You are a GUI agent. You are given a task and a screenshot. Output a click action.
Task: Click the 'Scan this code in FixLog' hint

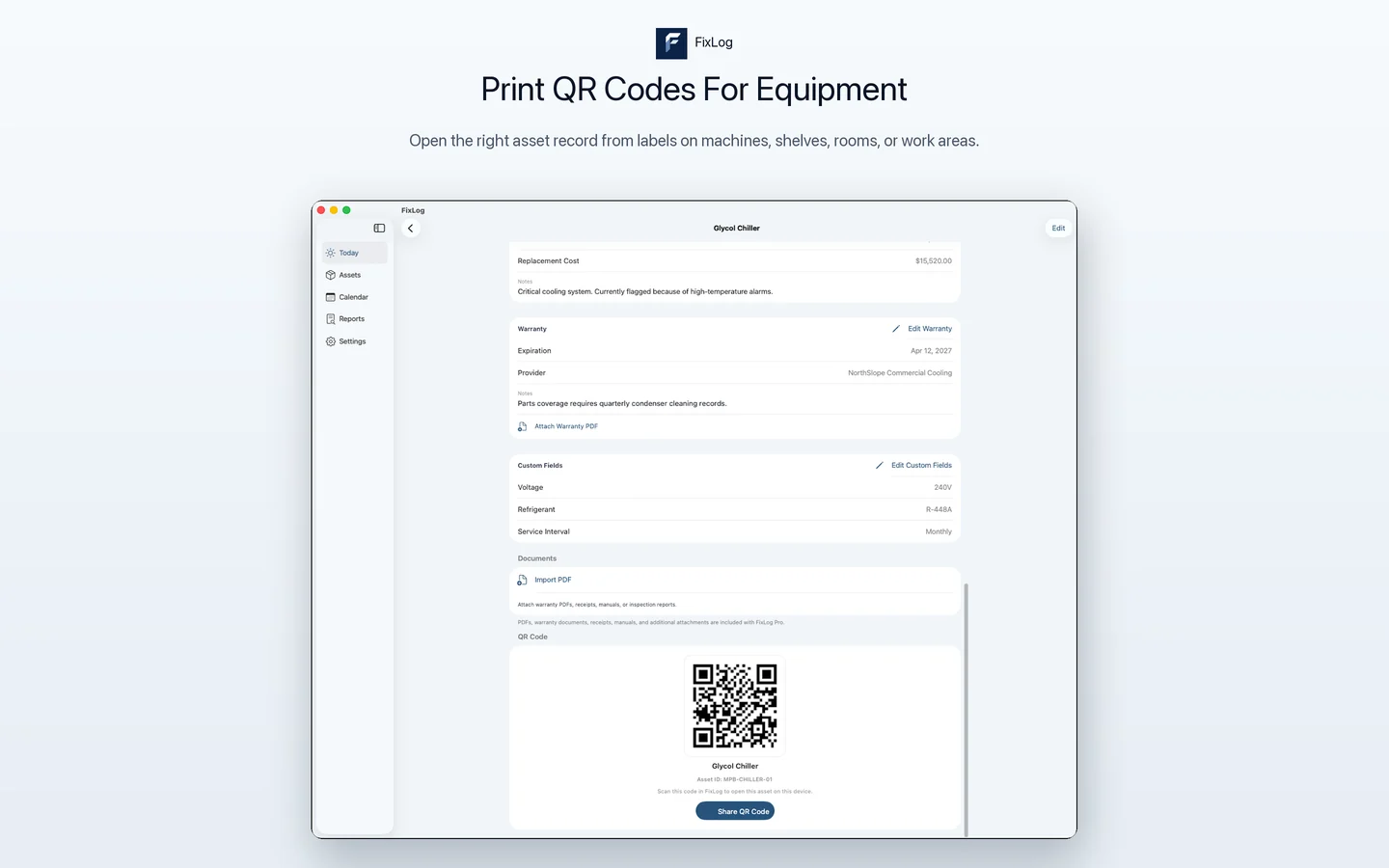tap(735, 791)
